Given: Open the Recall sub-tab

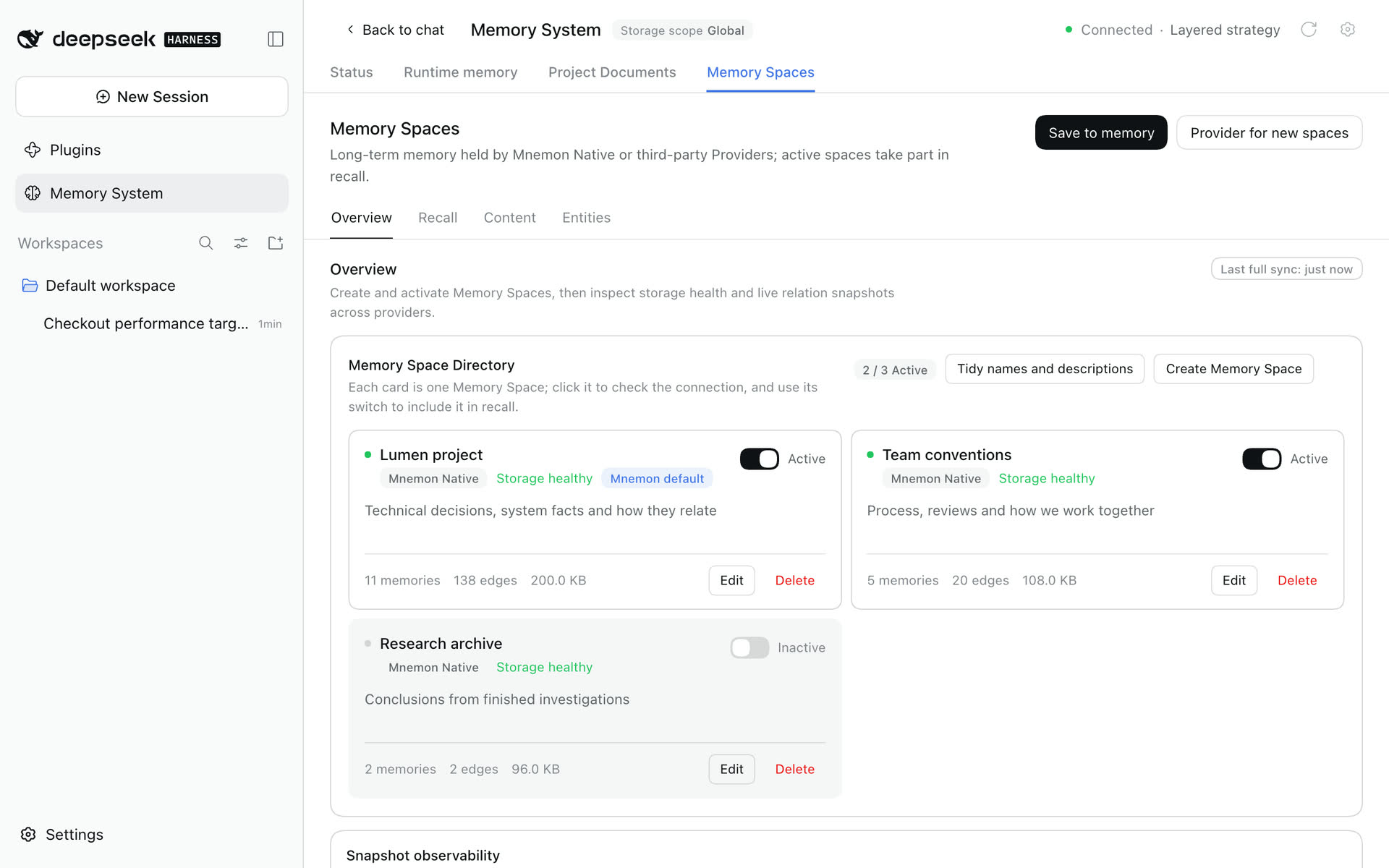Looking at the screenshot, I should coord(438,218).
